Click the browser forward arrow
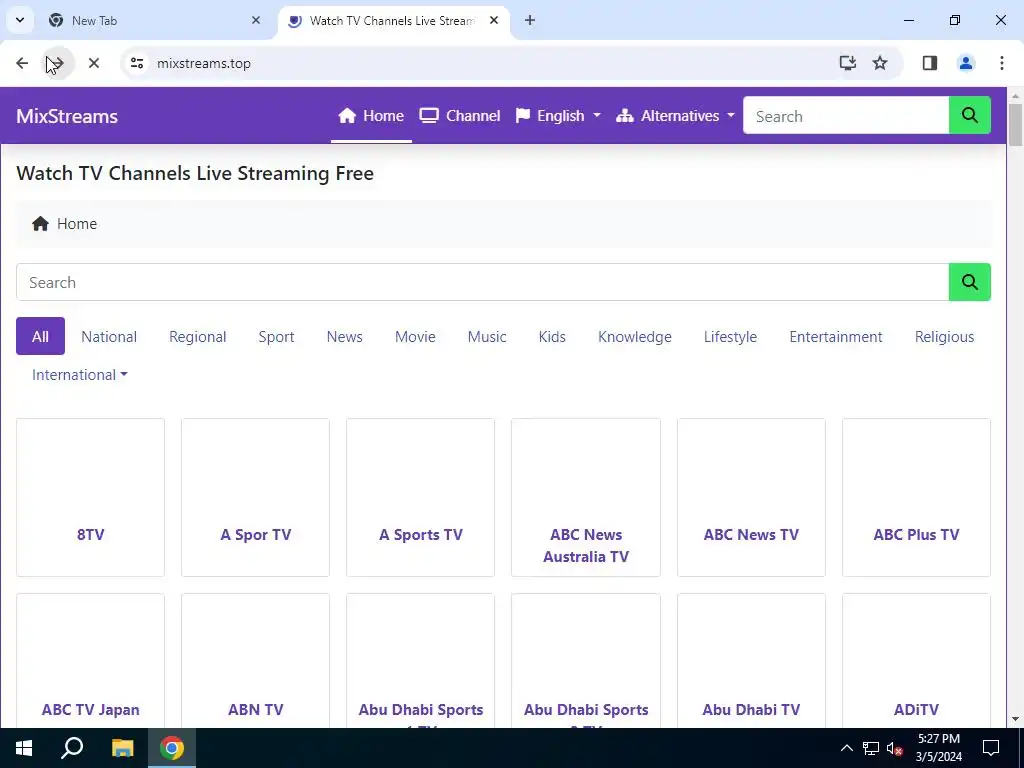This screenshot has width=1024, height=768. (x=57, y=63)
